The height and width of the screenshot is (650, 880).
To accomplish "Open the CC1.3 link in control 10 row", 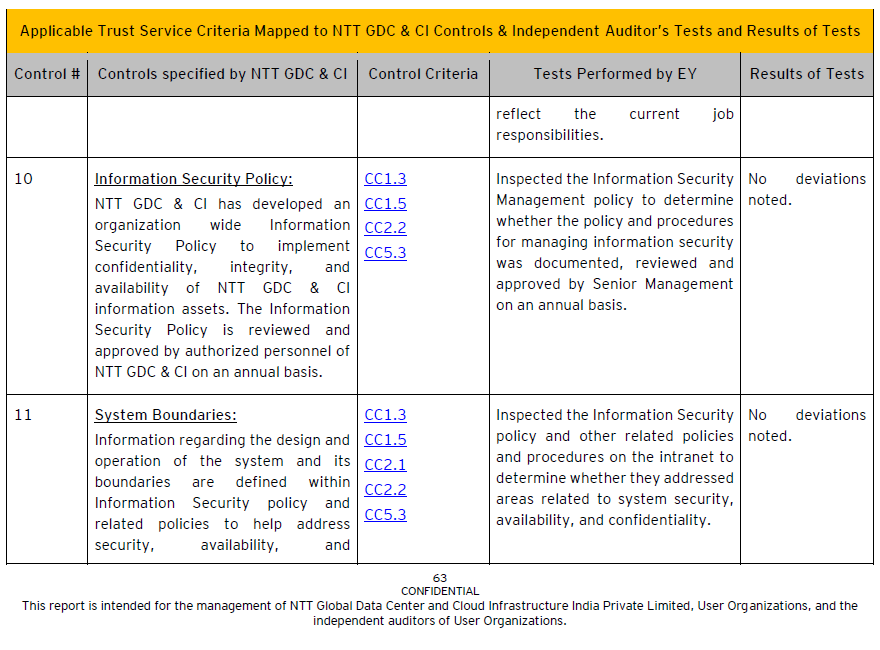I will 385,180.
